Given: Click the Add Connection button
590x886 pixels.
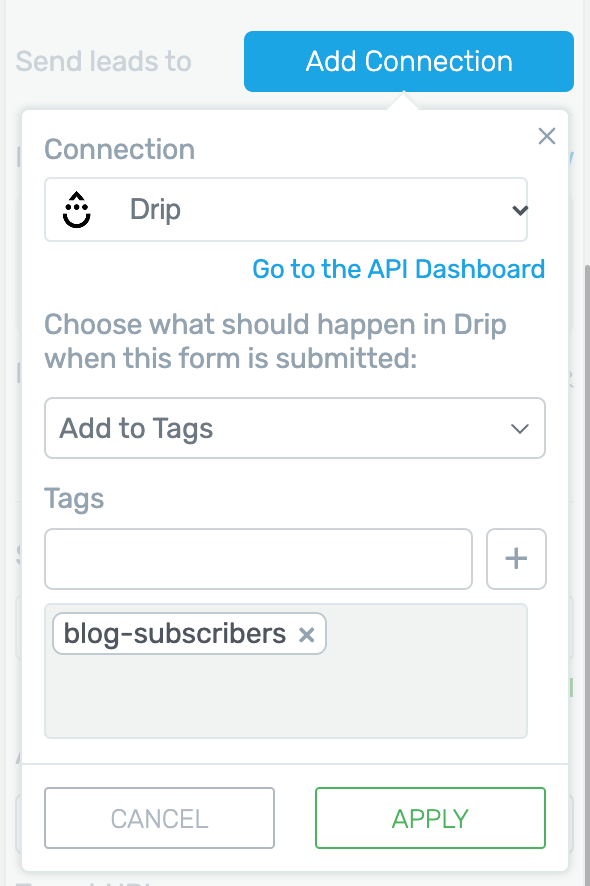Looking at the screenshot, I should (x=409, y=62).
